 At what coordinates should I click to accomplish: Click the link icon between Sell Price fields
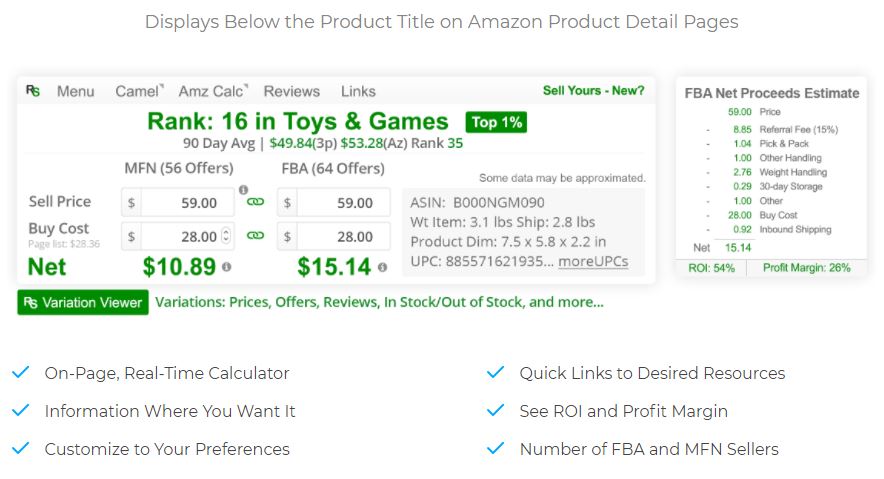[255, 202]
